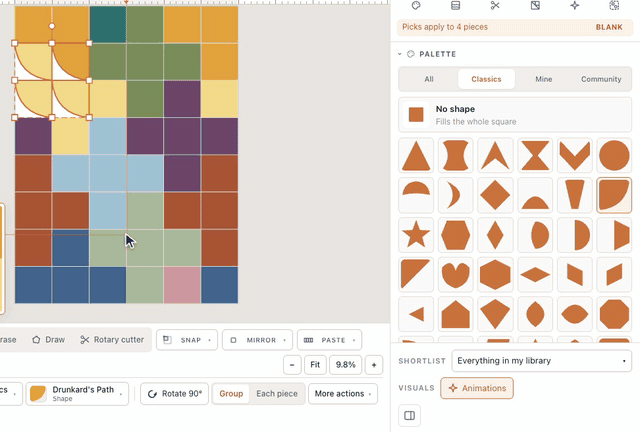This screenshot has width=640, height=432.
Task: Choose the triangle shape
Action: click(416, 156)
